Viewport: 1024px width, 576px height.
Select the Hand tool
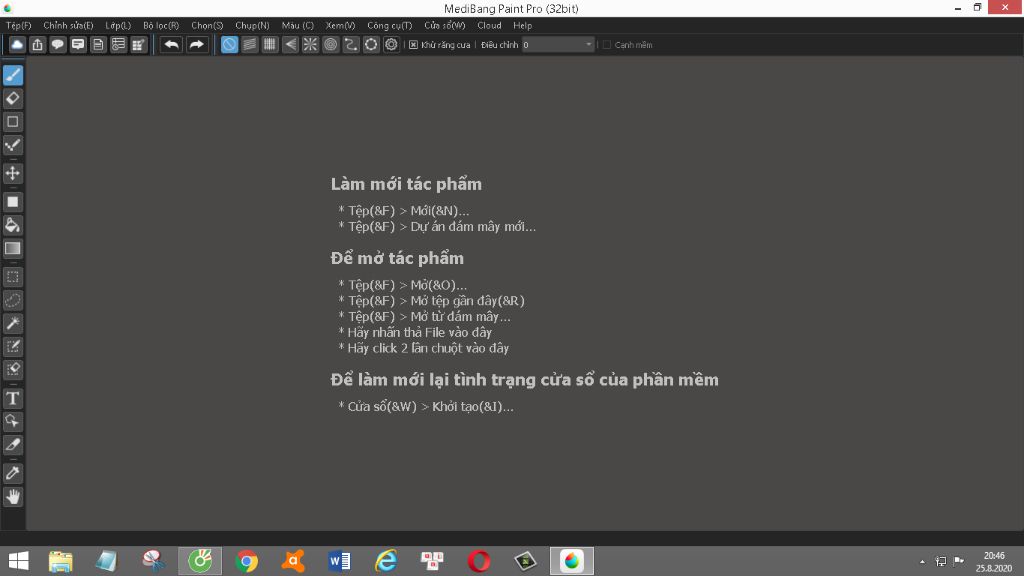12,497
